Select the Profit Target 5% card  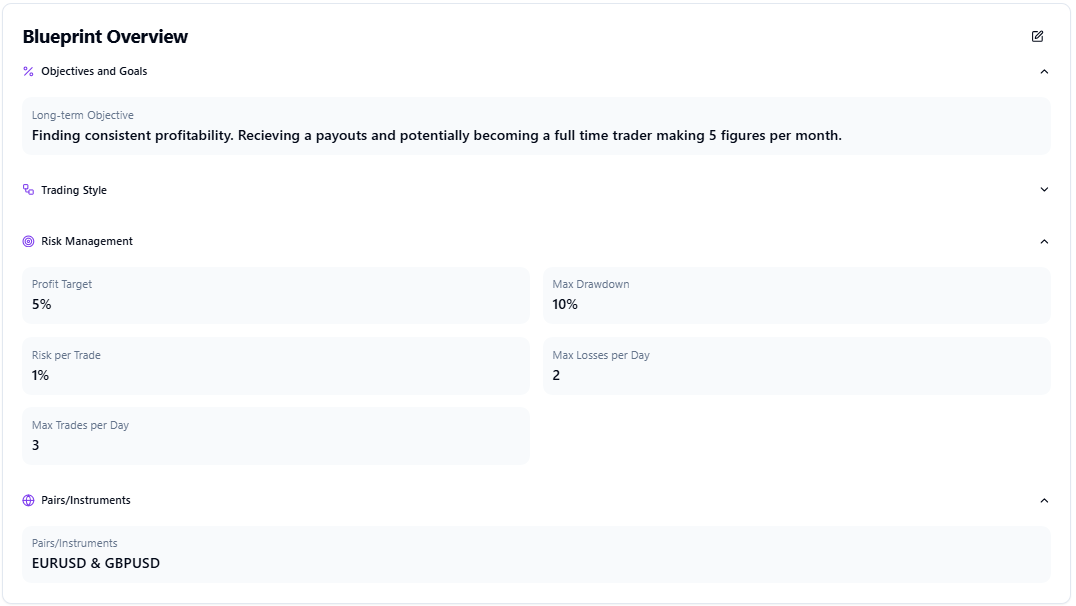275,295
